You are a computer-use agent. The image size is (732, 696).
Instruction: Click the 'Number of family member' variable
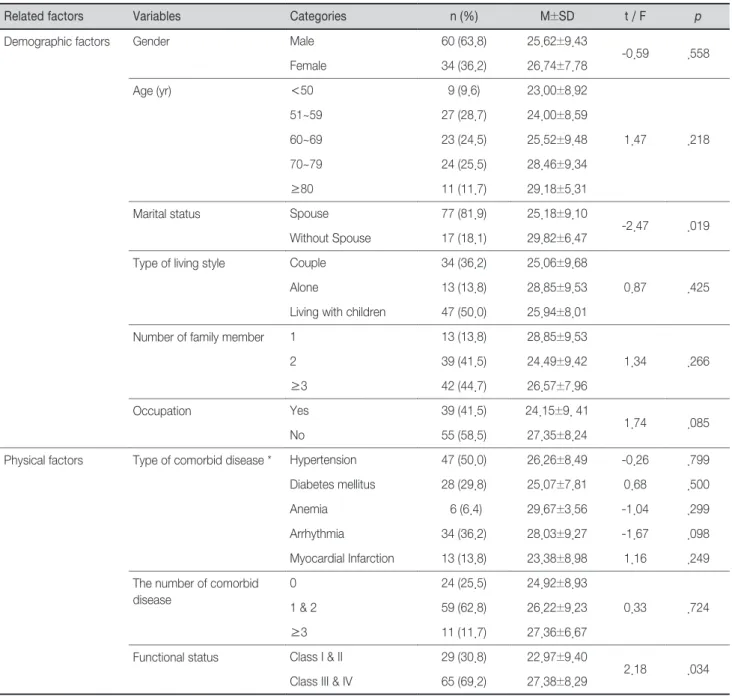point(198,337)
